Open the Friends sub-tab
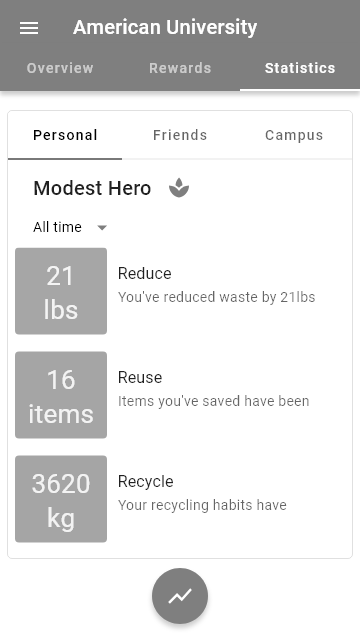Viewport: 360px width, 640px height. [180, 135]
